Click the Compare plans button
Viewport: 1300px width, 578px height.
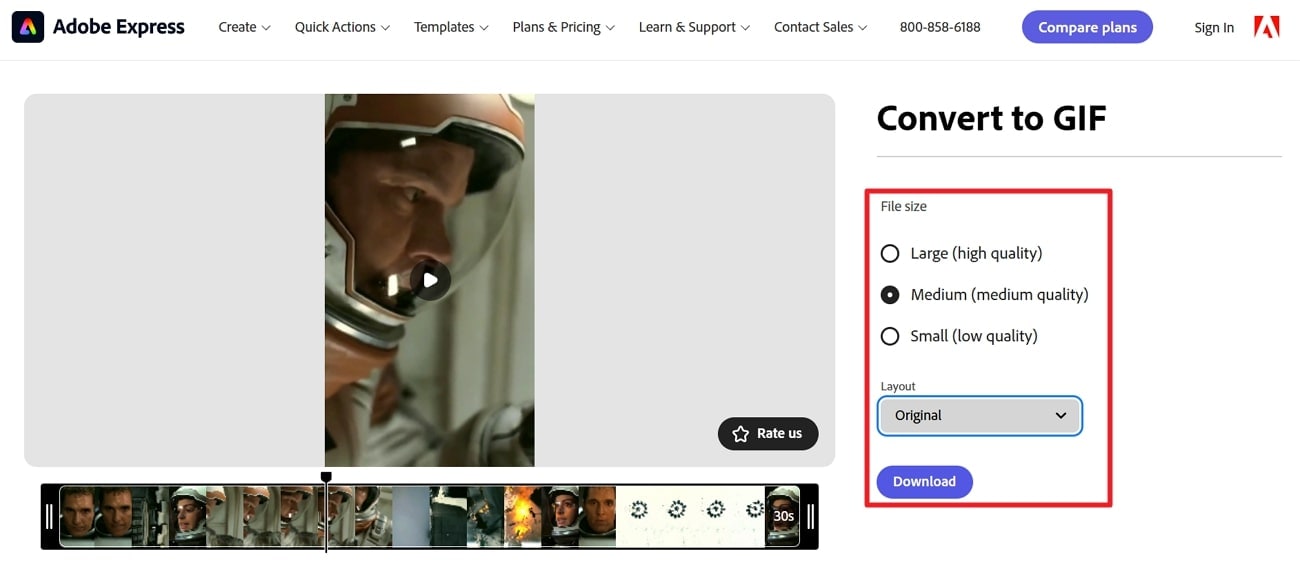point(1087,27)
